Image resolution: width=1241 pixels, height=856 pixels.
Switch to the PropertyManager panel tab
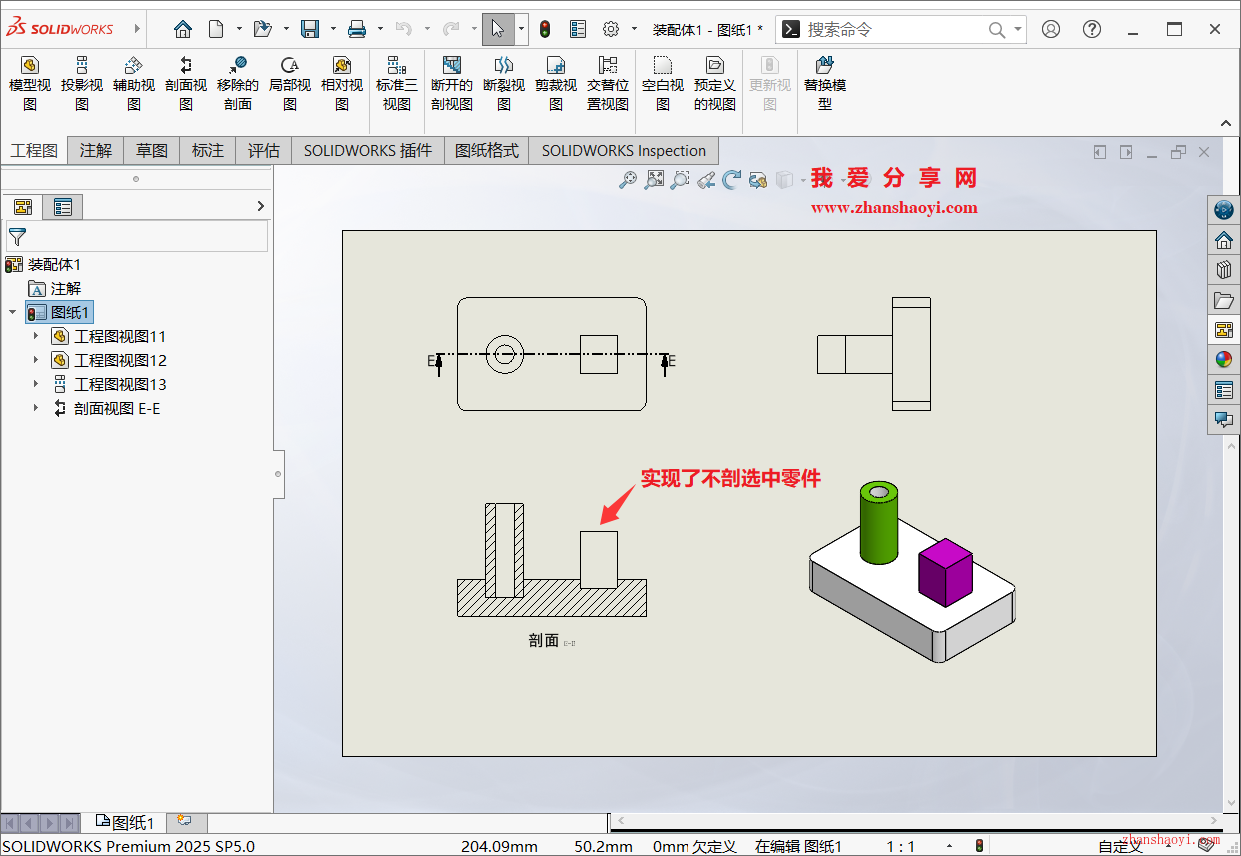pyautogui.click(x=63, y=207)
